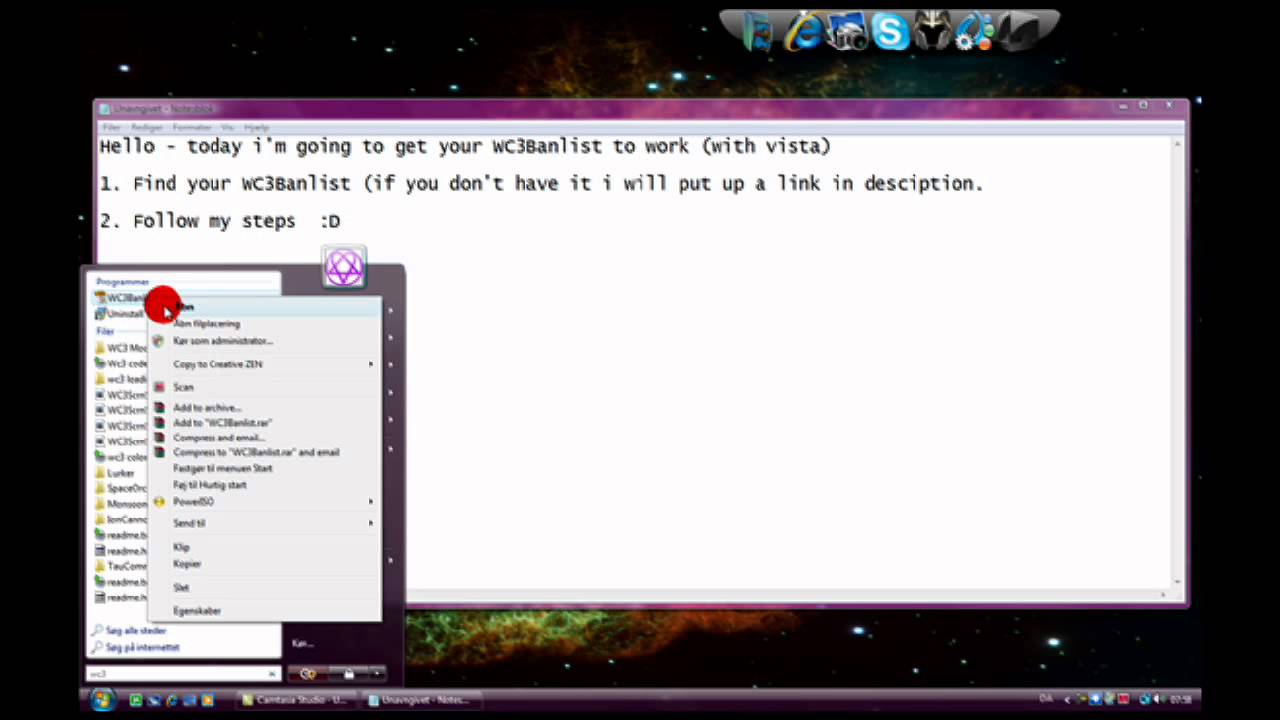Click the user account picture on Start menu

[x=344, y=267]
